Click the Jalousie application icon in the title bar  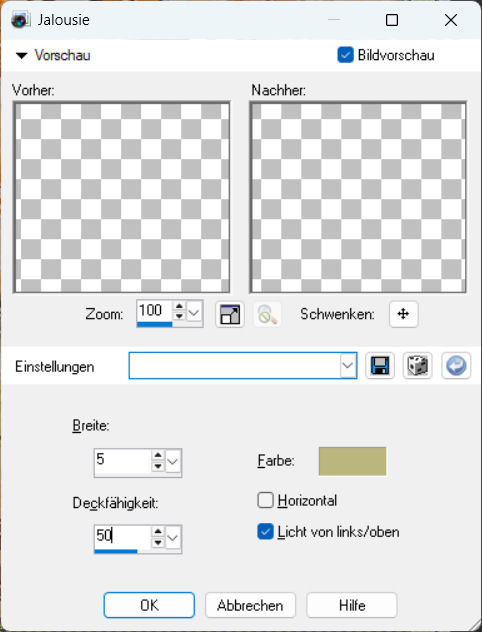point(20,20)
